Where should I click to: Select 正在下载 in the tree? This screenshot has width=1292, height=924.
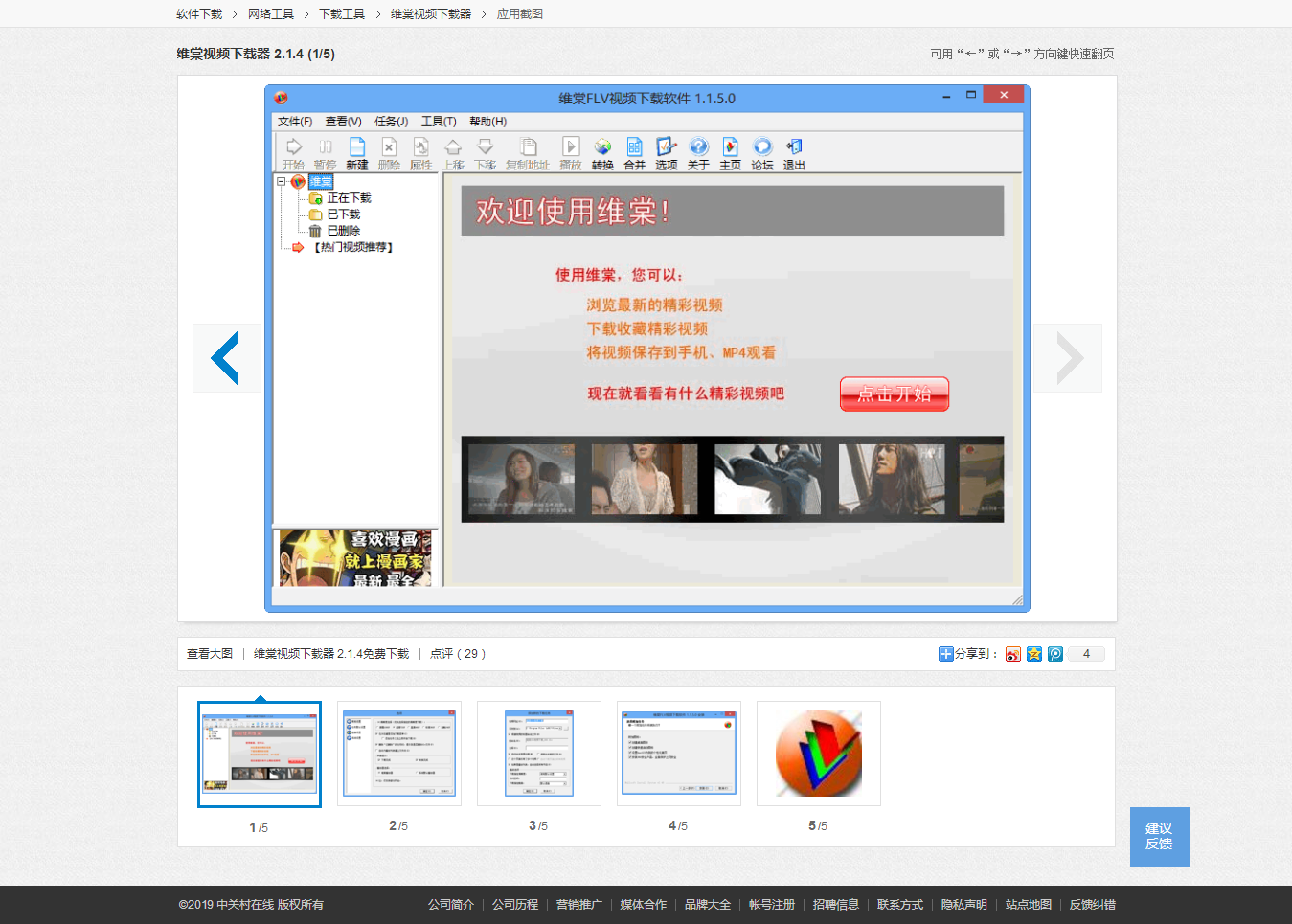pos(350,198)
